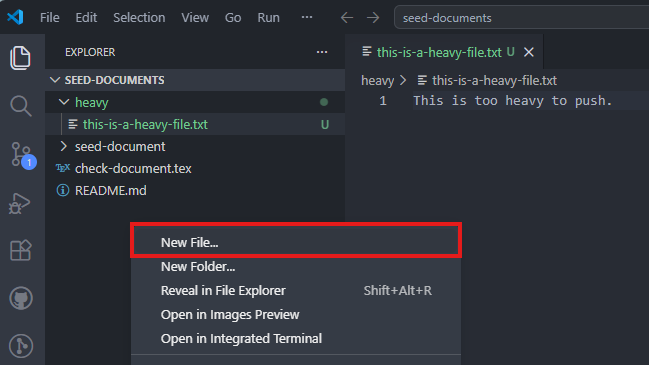The height and width of the screenshot is (365, 649).
Task: Open the Run menu
Action: 268,18
